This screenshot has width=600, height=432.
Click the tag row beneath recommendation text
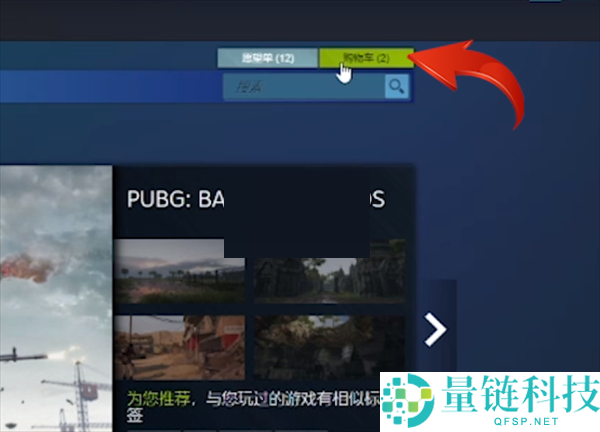point(250,426)
